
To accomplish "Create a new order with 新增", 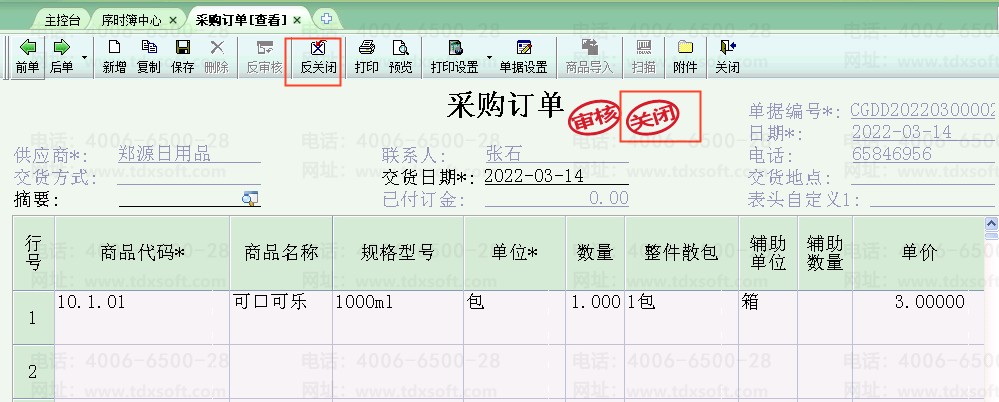I will pos(114,57).
